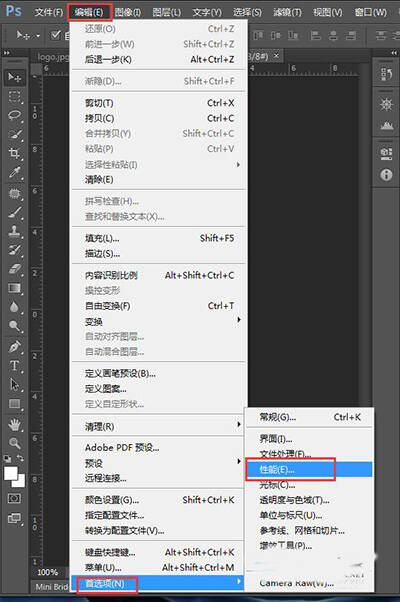Click the foreground color swatch
Screen dimensions: 400x602
coord(10,473)
